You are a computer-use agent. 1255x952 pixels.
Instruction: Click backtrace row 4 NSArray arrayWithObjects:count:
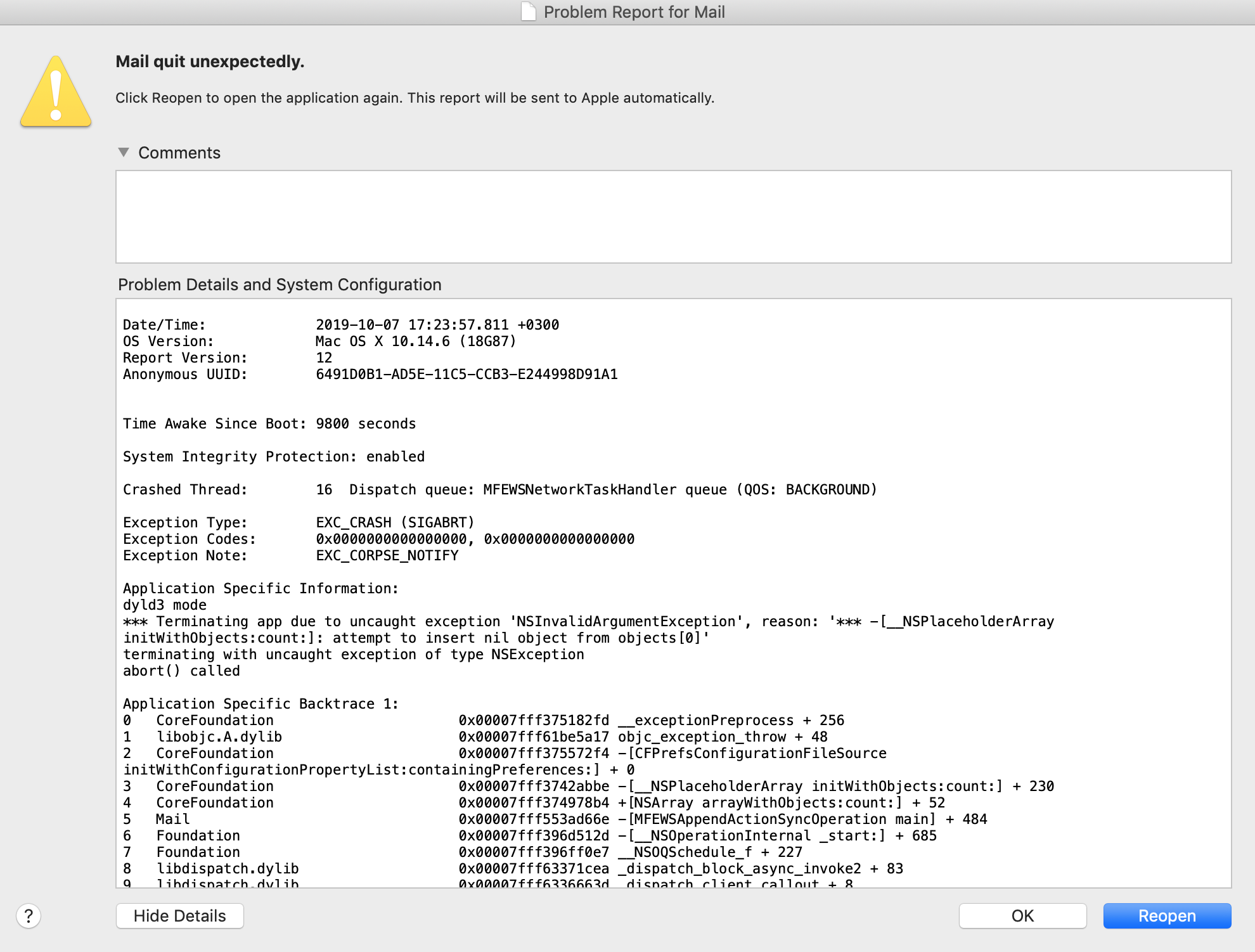pyautogui.click(x=534, y=802)
